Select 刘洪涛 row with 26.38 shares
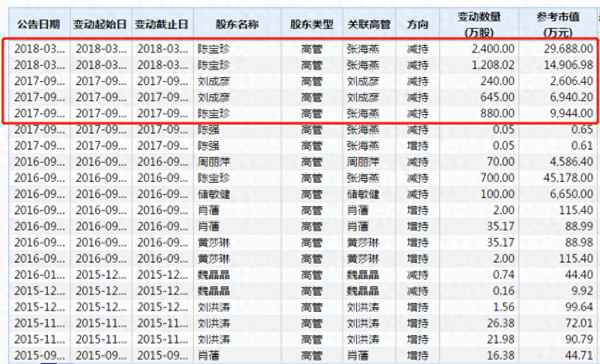Screen dimensions: 600x364 [x=302, y=323]
